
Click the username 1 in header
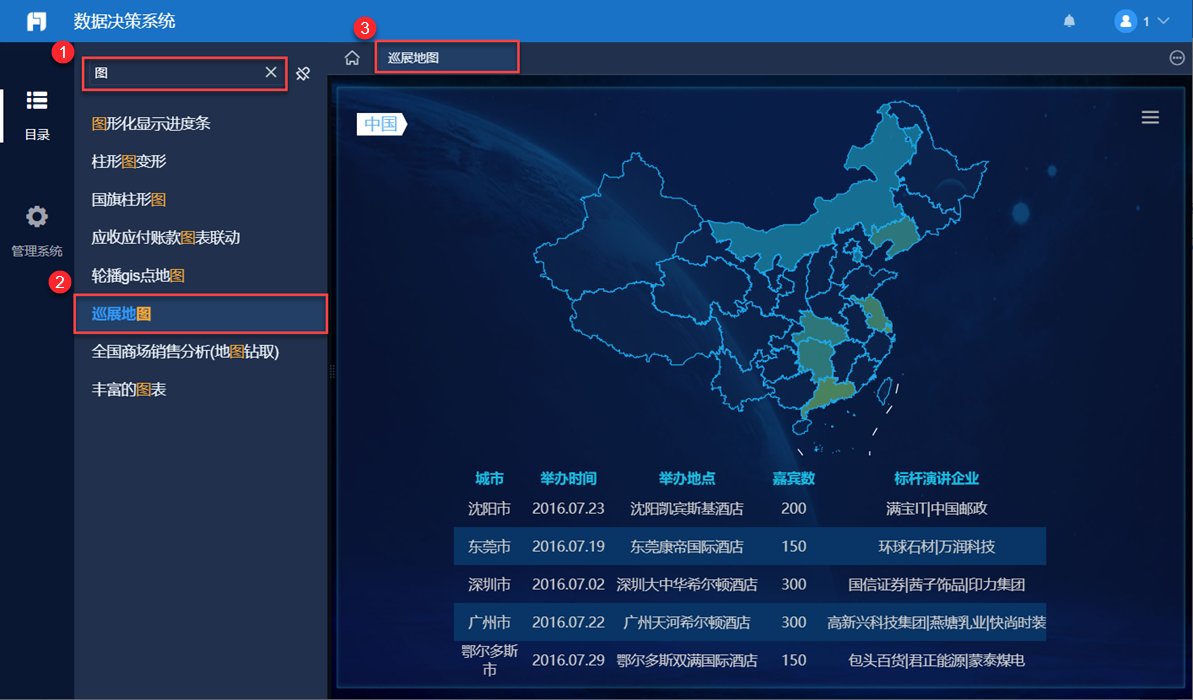[x=1146, y=21]
